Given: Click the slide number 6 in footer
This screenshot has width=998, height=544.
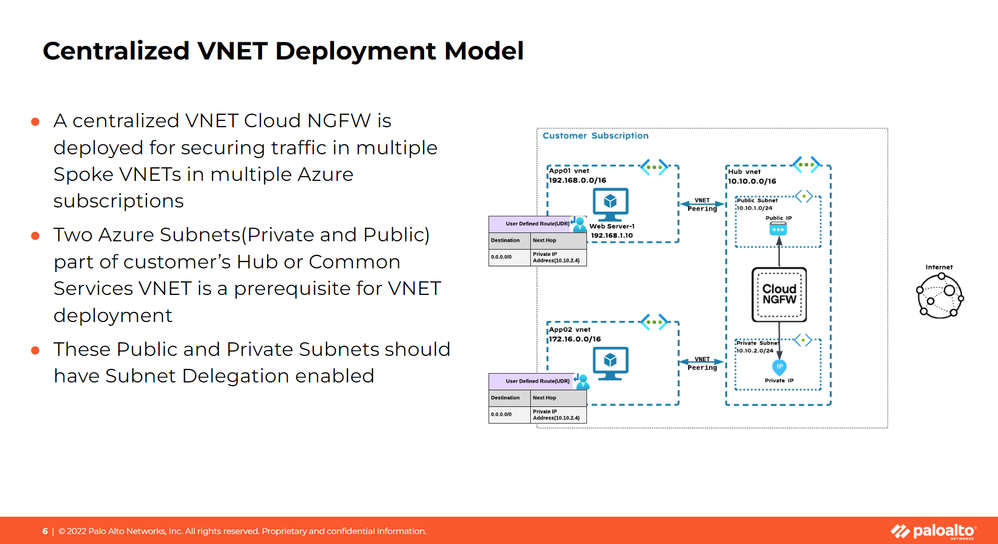Looking at the screenshot, I should coord(45,531).
